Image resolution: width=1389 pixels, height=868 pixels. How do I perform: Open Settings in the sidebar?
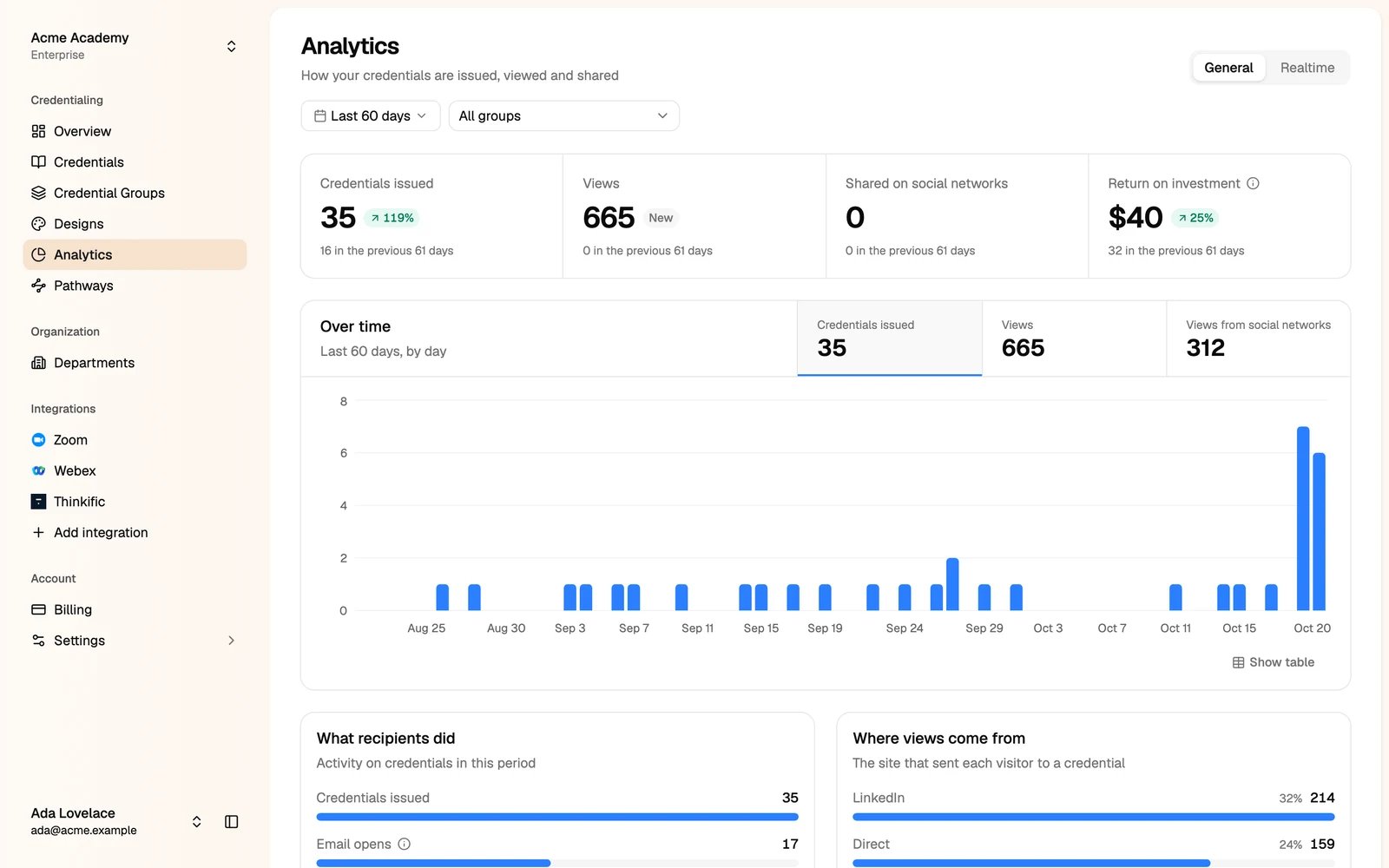tap(135, 641)
